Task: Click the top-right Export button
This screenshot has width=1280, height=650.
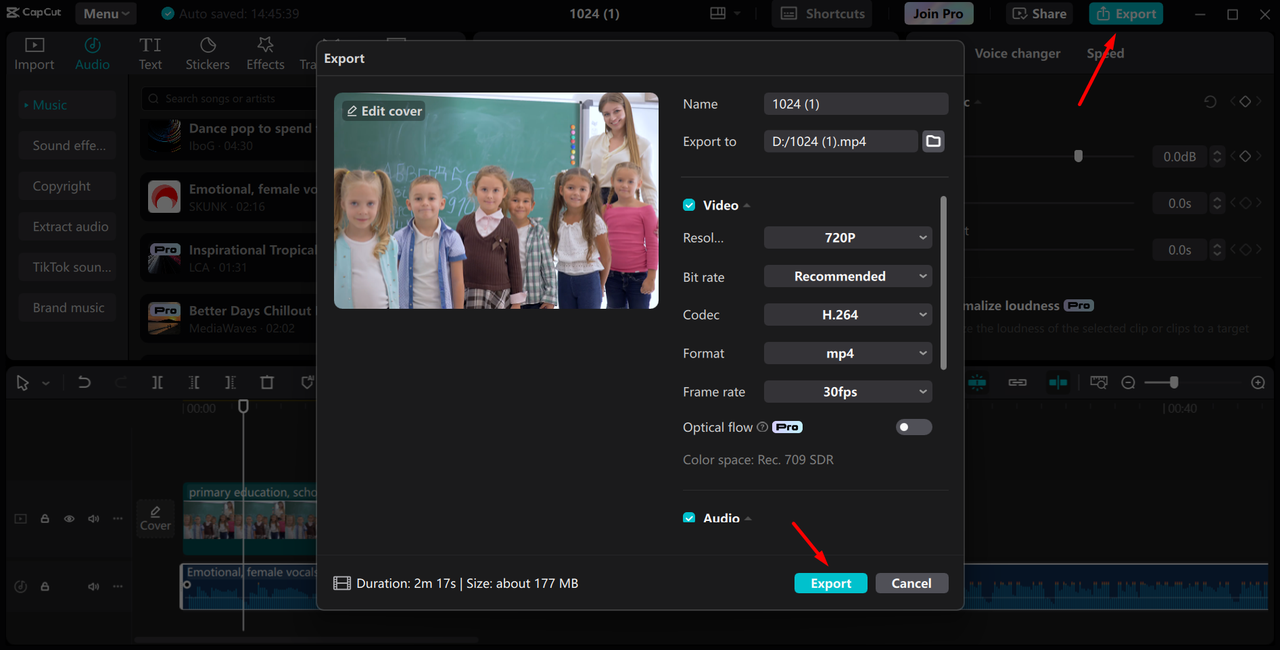Action: pyautogui.click(x=1126, y=13)
